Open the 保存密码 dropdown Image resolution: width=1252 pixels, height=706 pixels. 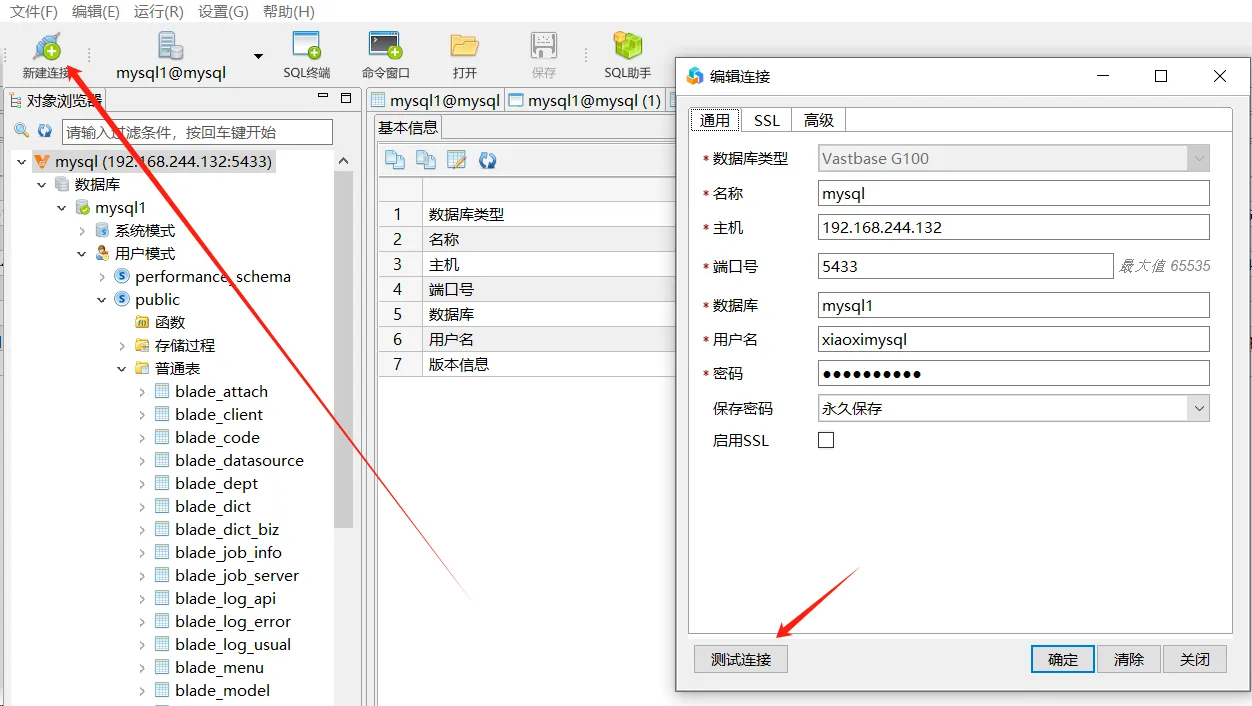click(x=1199, y=408)
